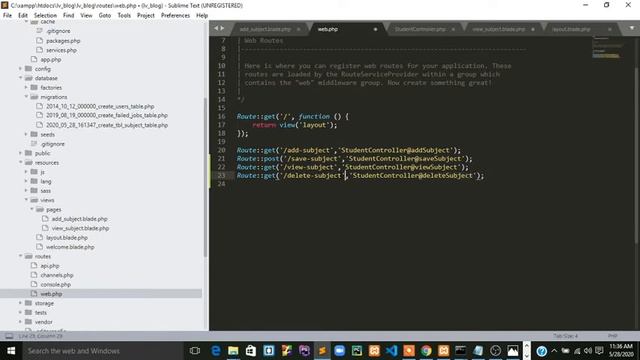Open Visual Studio Code from taskbar
The image size is (640, 360).
point(391,351)
